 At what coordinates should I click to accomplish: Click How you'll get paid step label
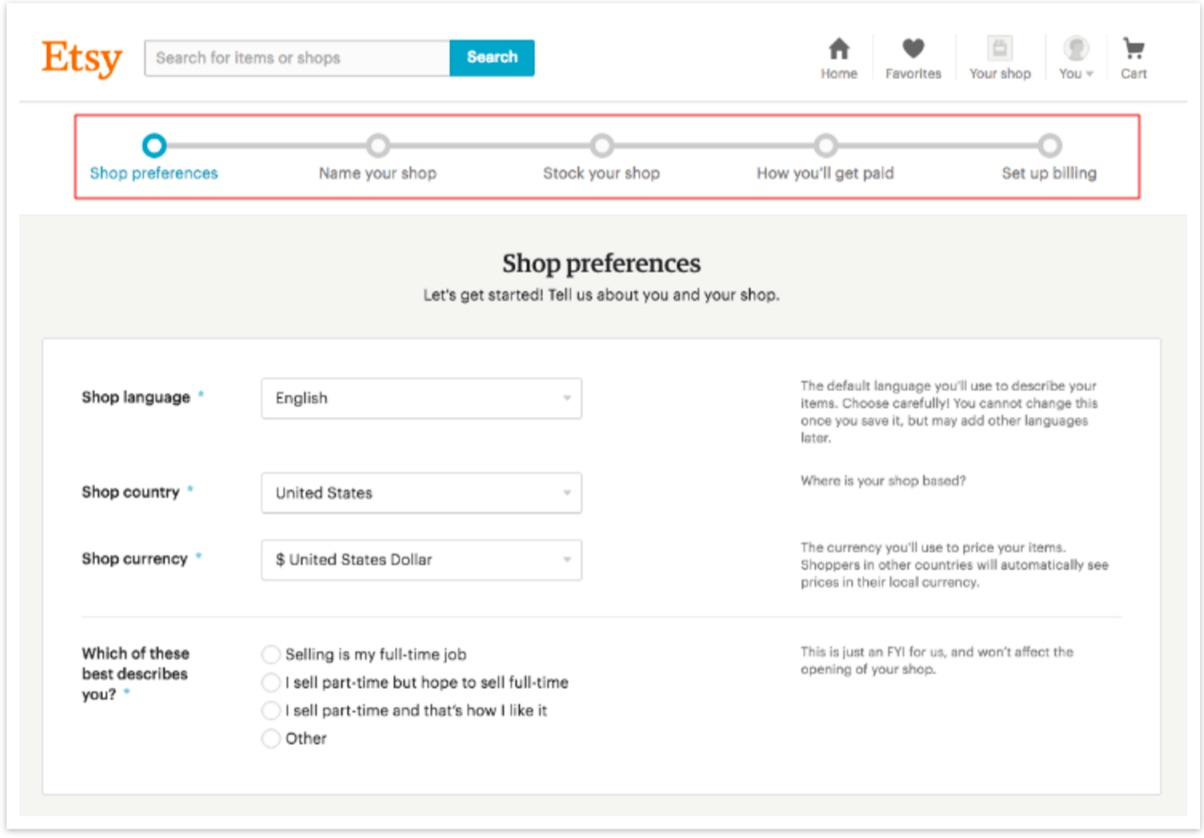[825, 173]
